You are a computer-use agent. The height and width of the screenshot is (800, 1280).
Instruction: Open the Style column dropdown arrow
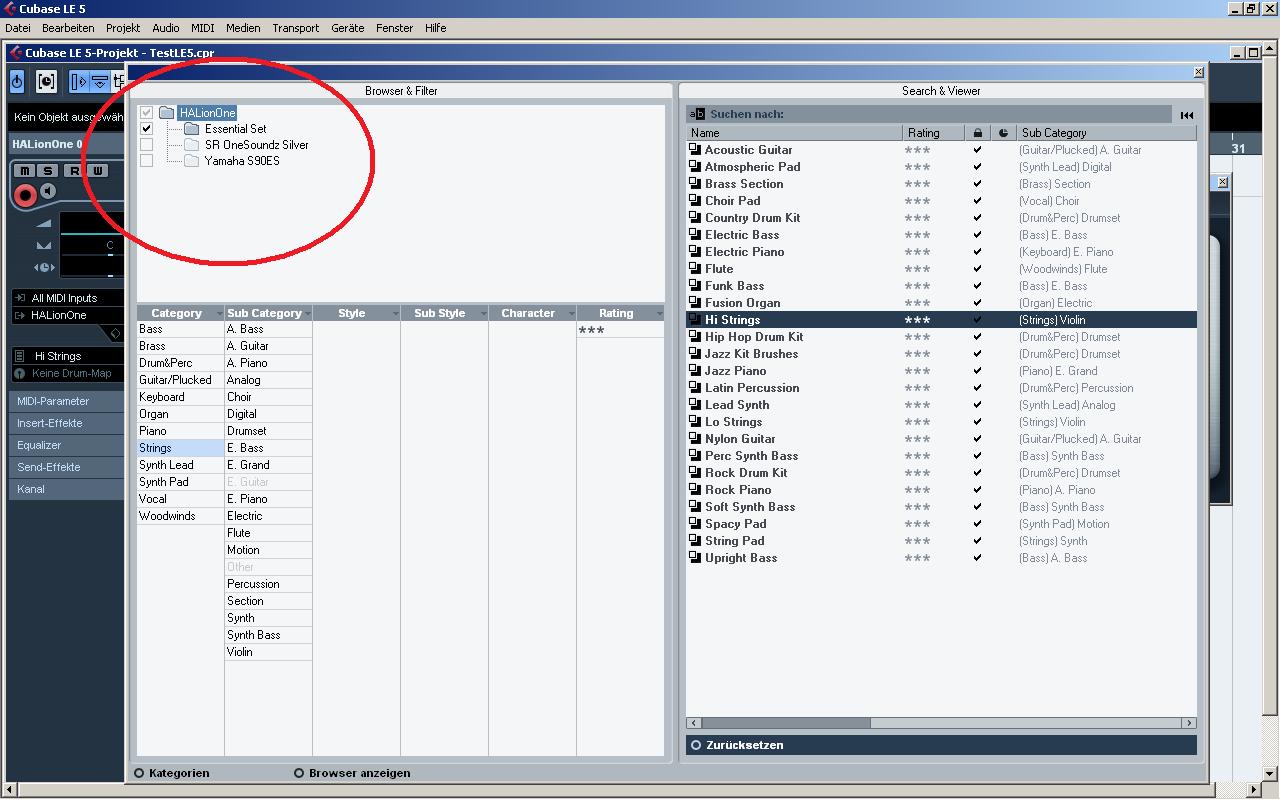point(395,314)
